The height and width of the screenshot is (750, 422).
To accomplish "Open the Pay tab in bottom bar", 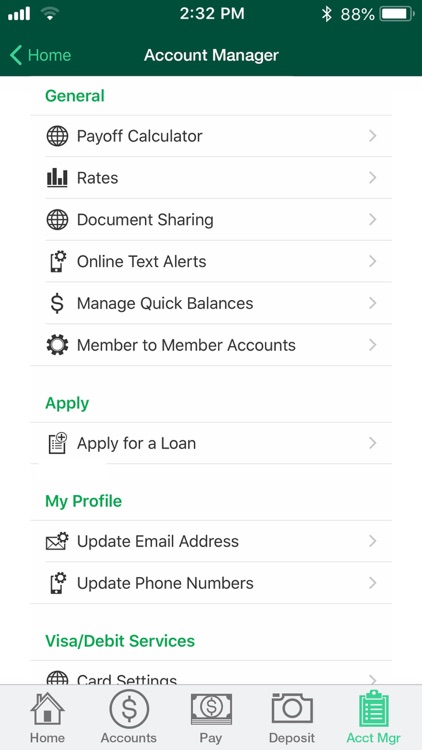I will [211, 718].
